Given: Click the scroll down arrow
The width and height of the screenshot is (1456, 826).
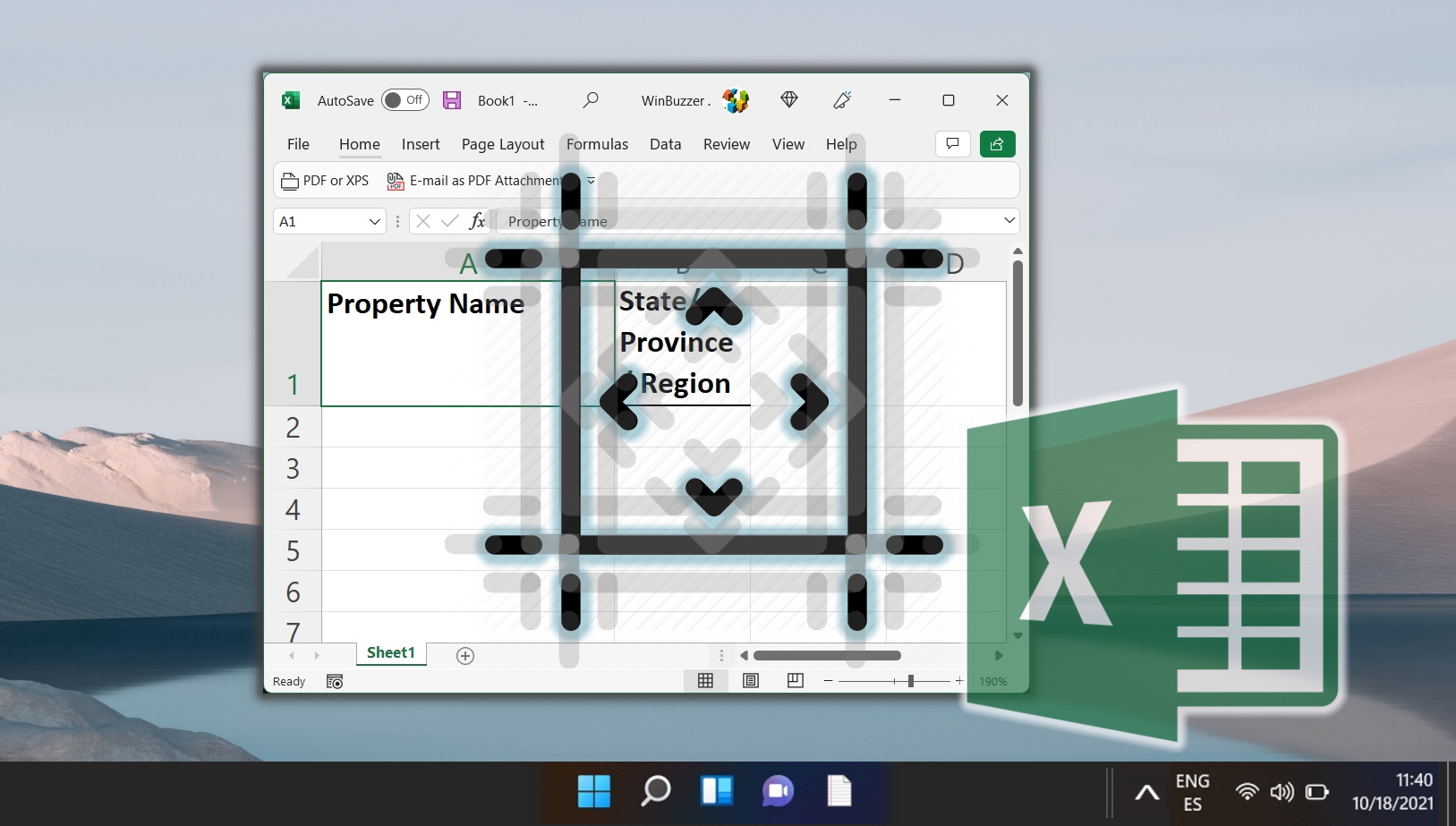Looking at the screenshot, I should click(x=1017, y=635).
